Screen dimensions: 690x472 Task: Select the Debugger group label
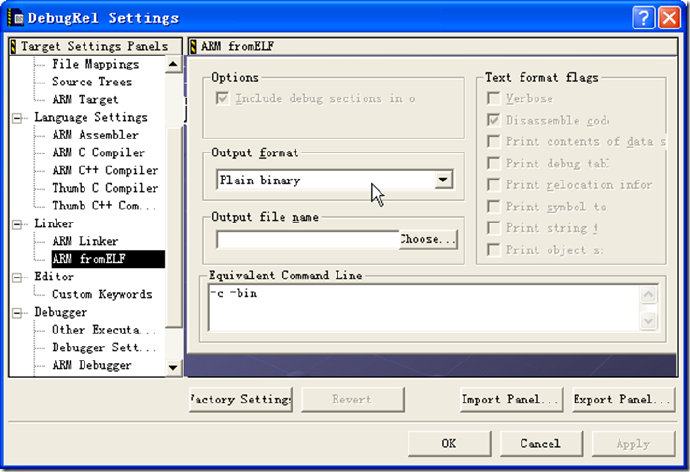click(x=61, y=312)
